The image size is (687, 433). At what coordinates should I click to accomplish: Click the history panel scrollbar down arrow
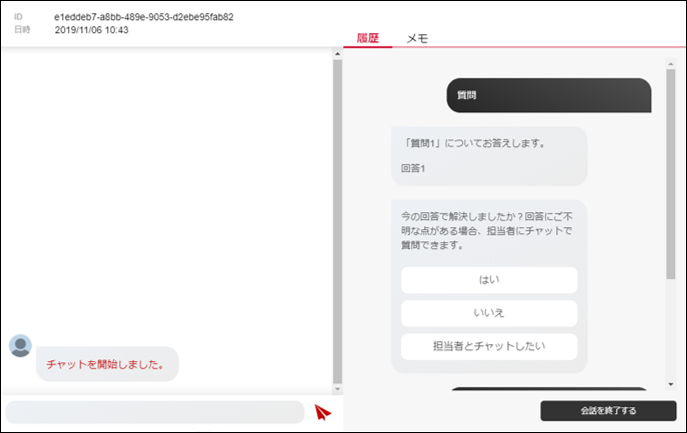(671, 386)
